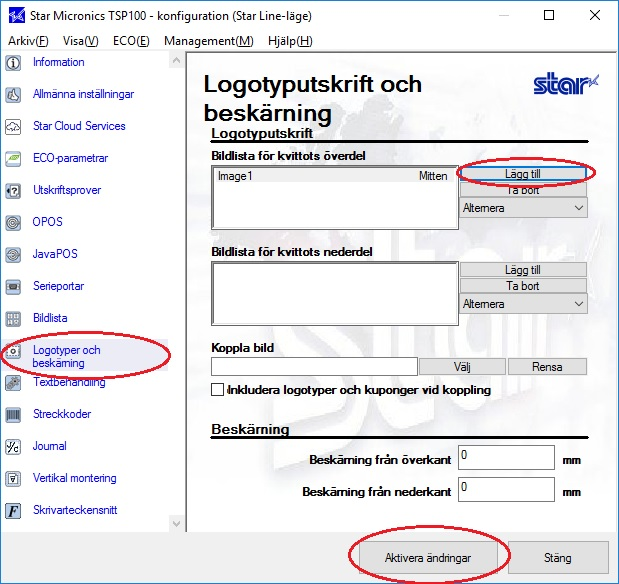Open the Streckkoder settings
Viewport: 619px width, 584px height.
(62, 414)
